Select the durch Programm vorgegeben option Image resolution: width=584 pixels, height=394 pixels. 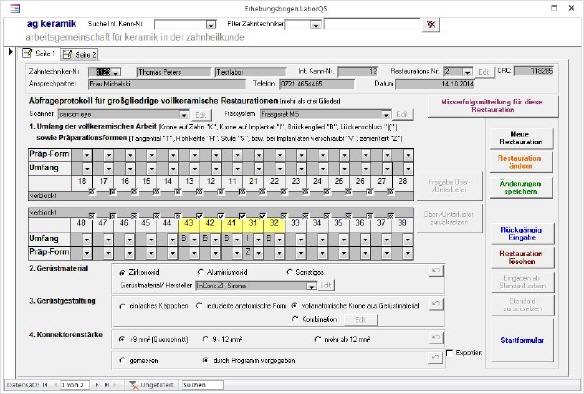click(205, 360)
